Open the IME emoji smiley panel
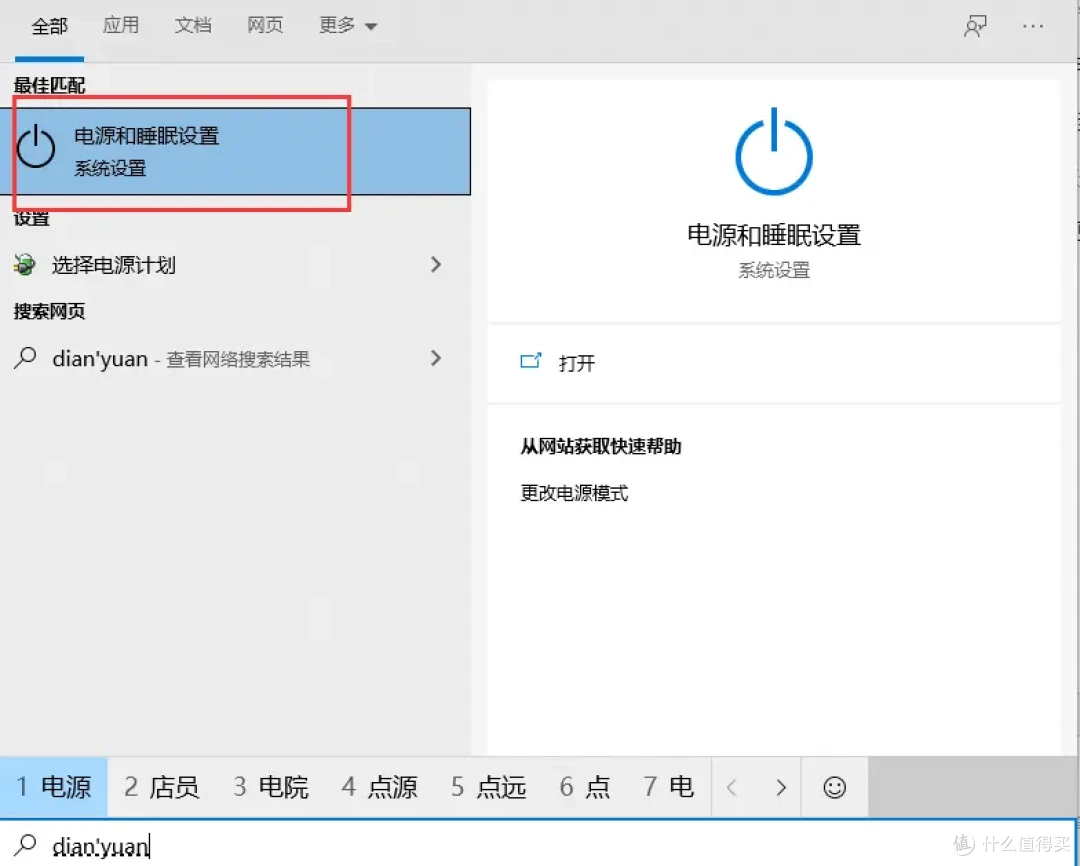1080x866 pixels. [x=835, y=787]
